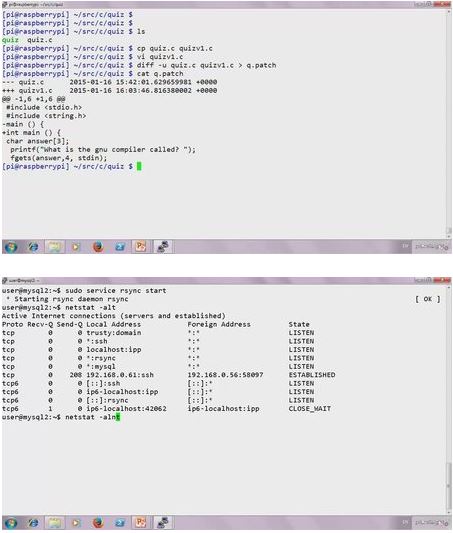Click 'State' column header

[x=299, y=324]
